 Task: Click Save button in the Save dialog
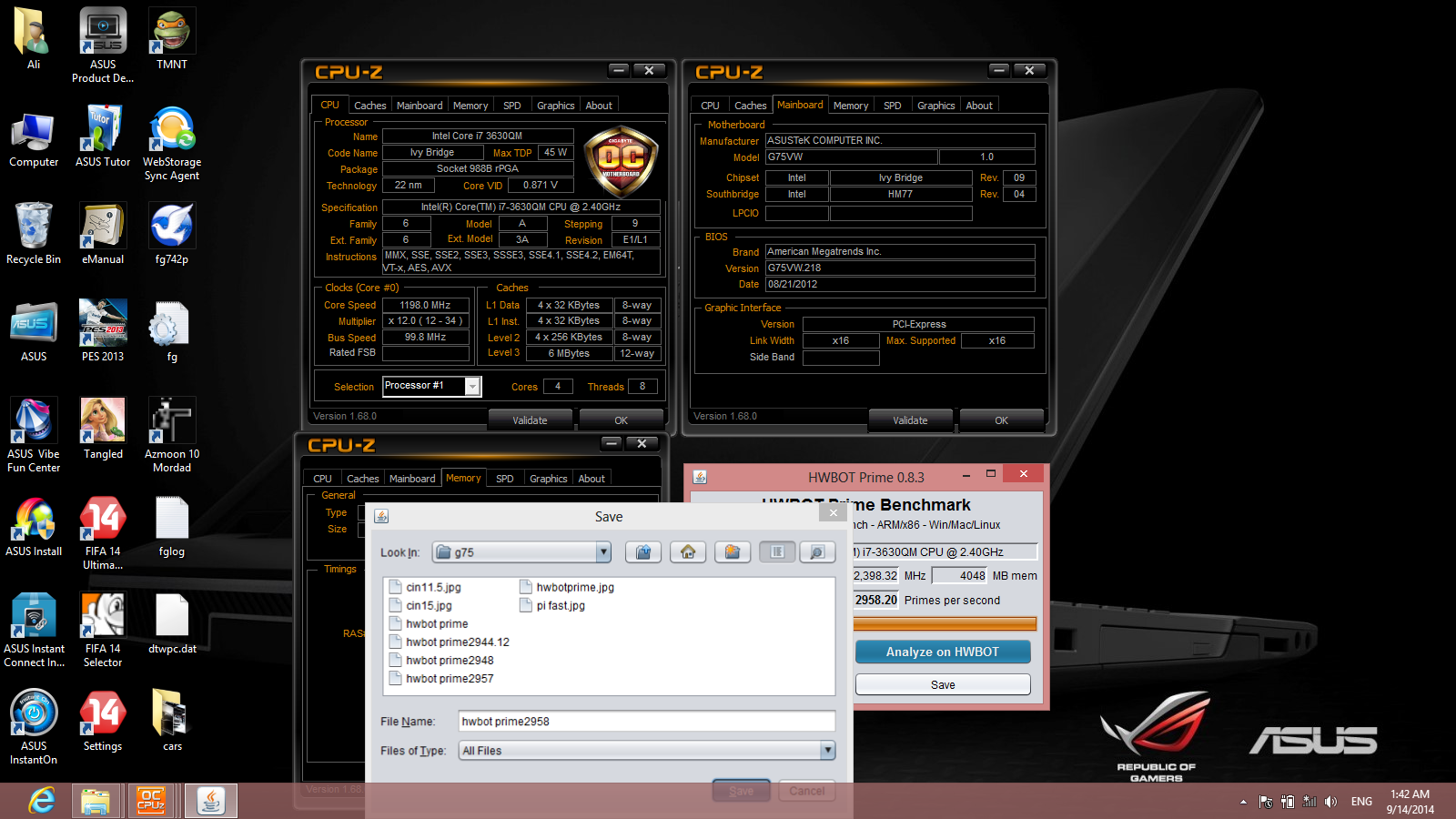click(741, 791)
